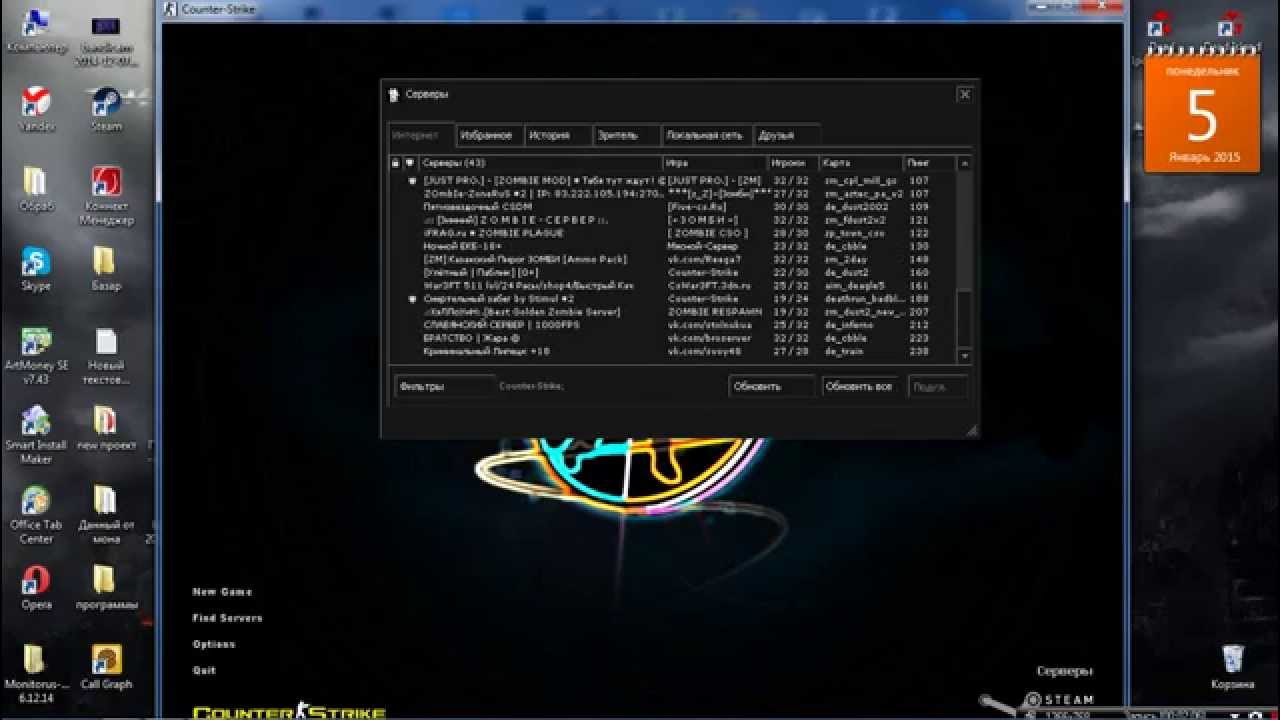
Task: Open the Базар folder icon
Action: (x=107, y=268)
